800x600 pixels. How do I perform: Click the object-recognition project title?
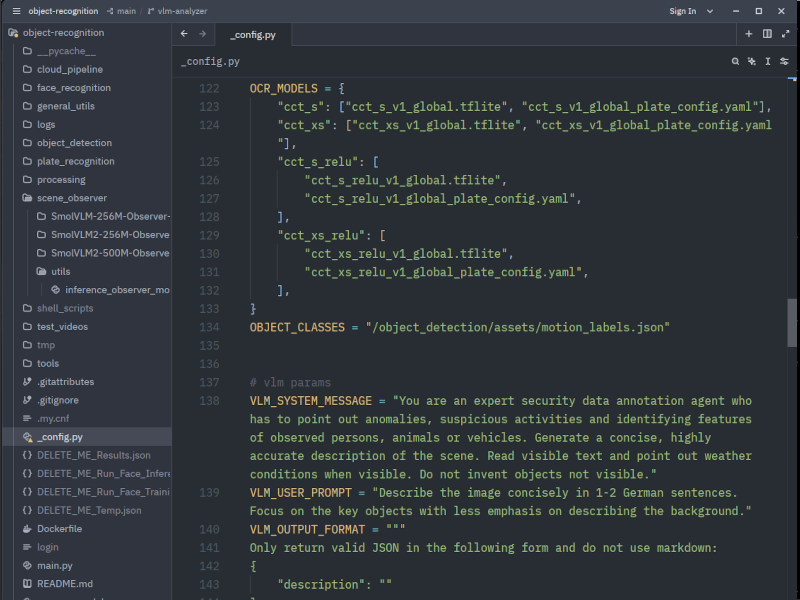[x=63, y=11]
